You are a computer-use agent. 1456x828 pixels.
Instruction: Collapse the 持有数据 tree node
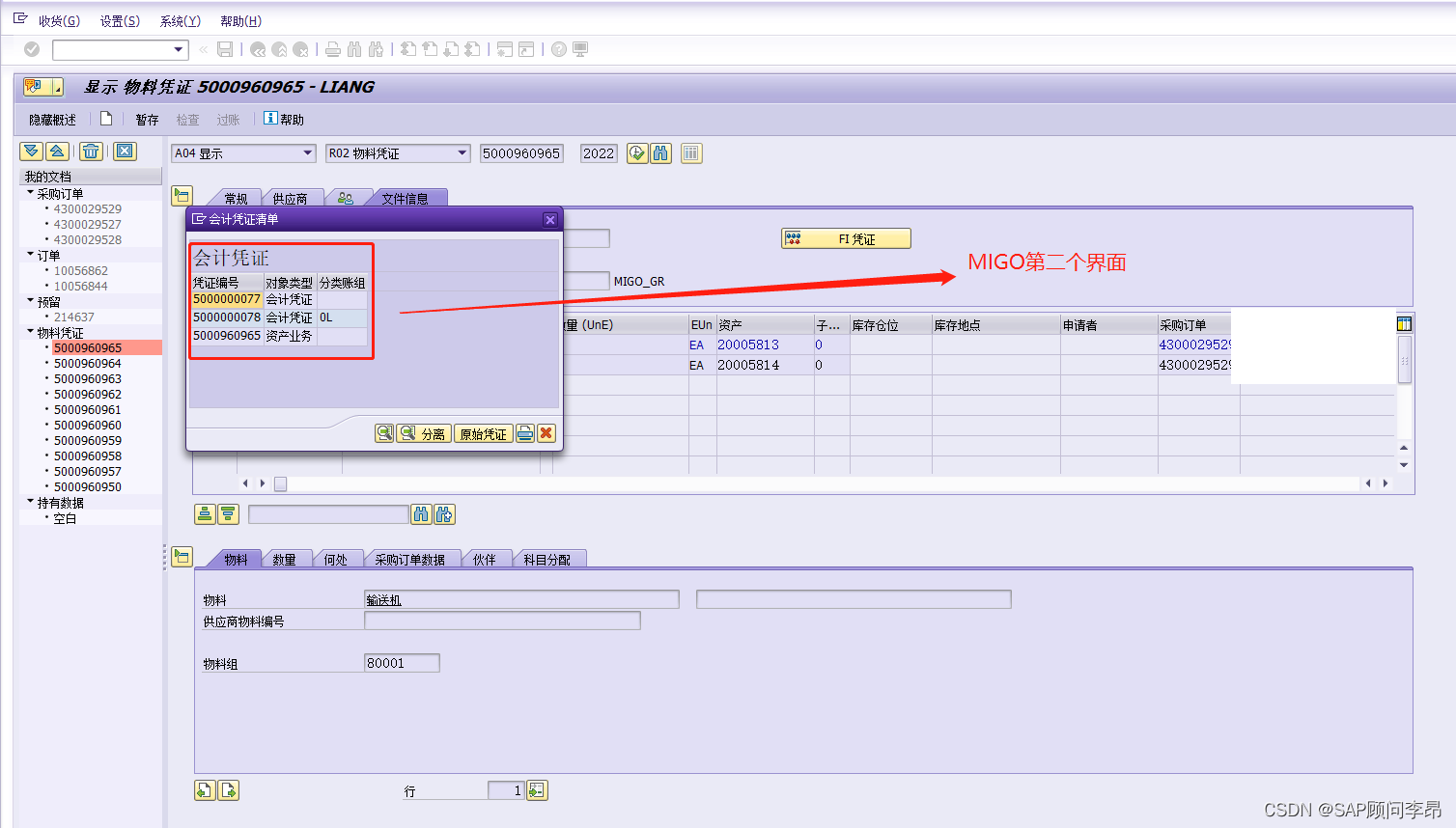(x=30, y=502)
